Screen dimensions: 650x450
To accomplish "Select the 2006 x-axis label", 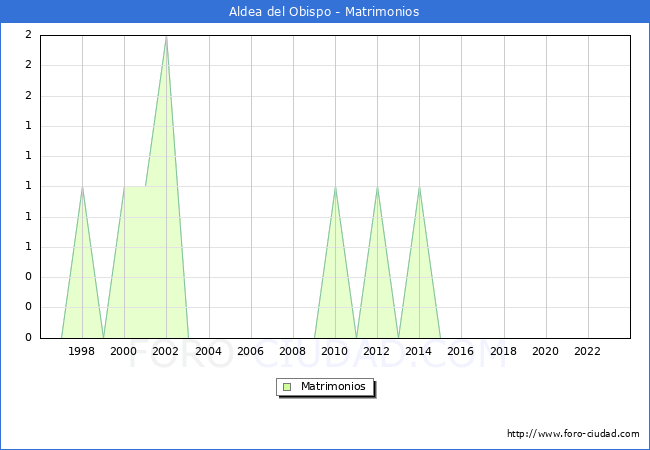I will pyautogui.click(x=251, y=351).
